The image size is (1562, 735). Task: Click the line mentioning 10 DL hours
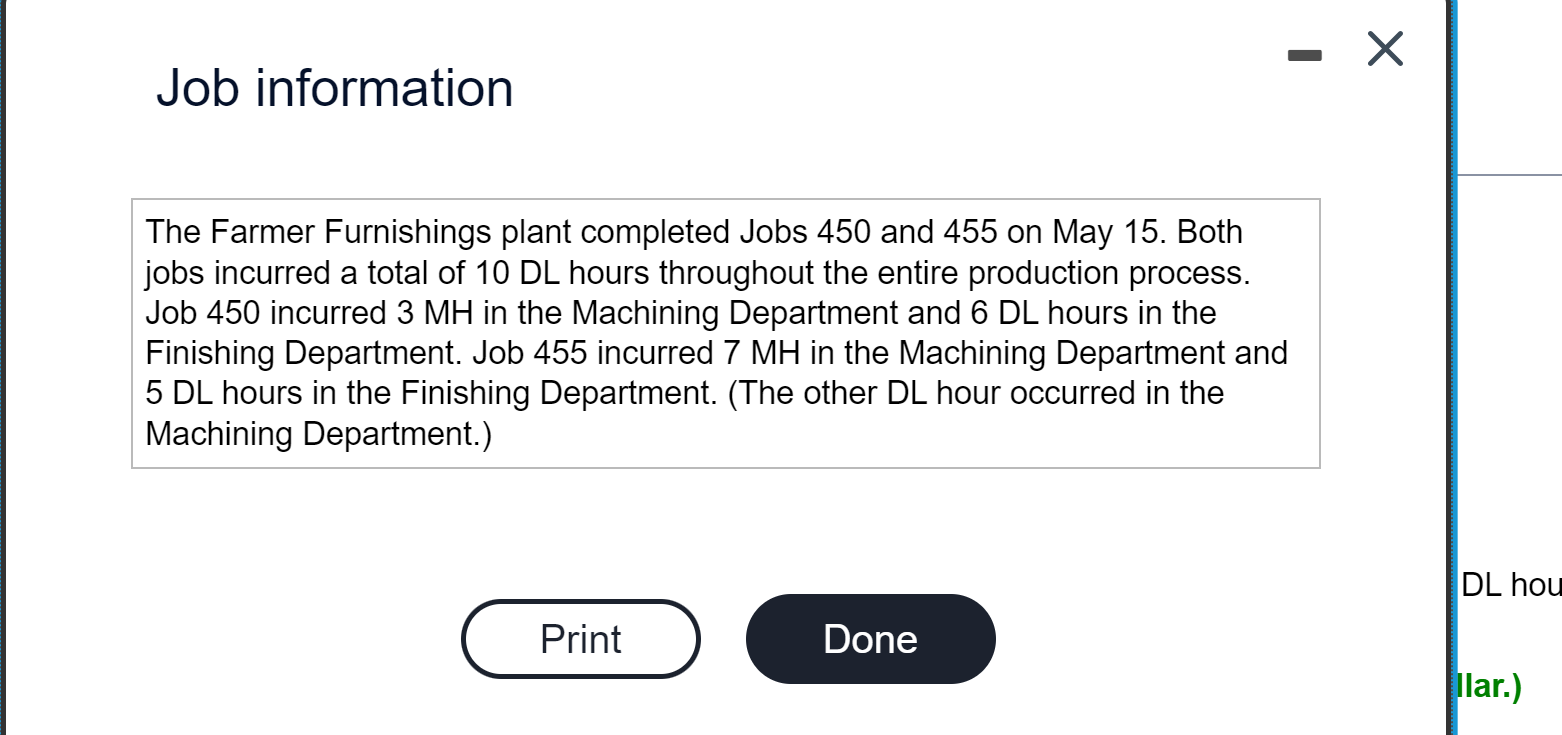(695, 271)
